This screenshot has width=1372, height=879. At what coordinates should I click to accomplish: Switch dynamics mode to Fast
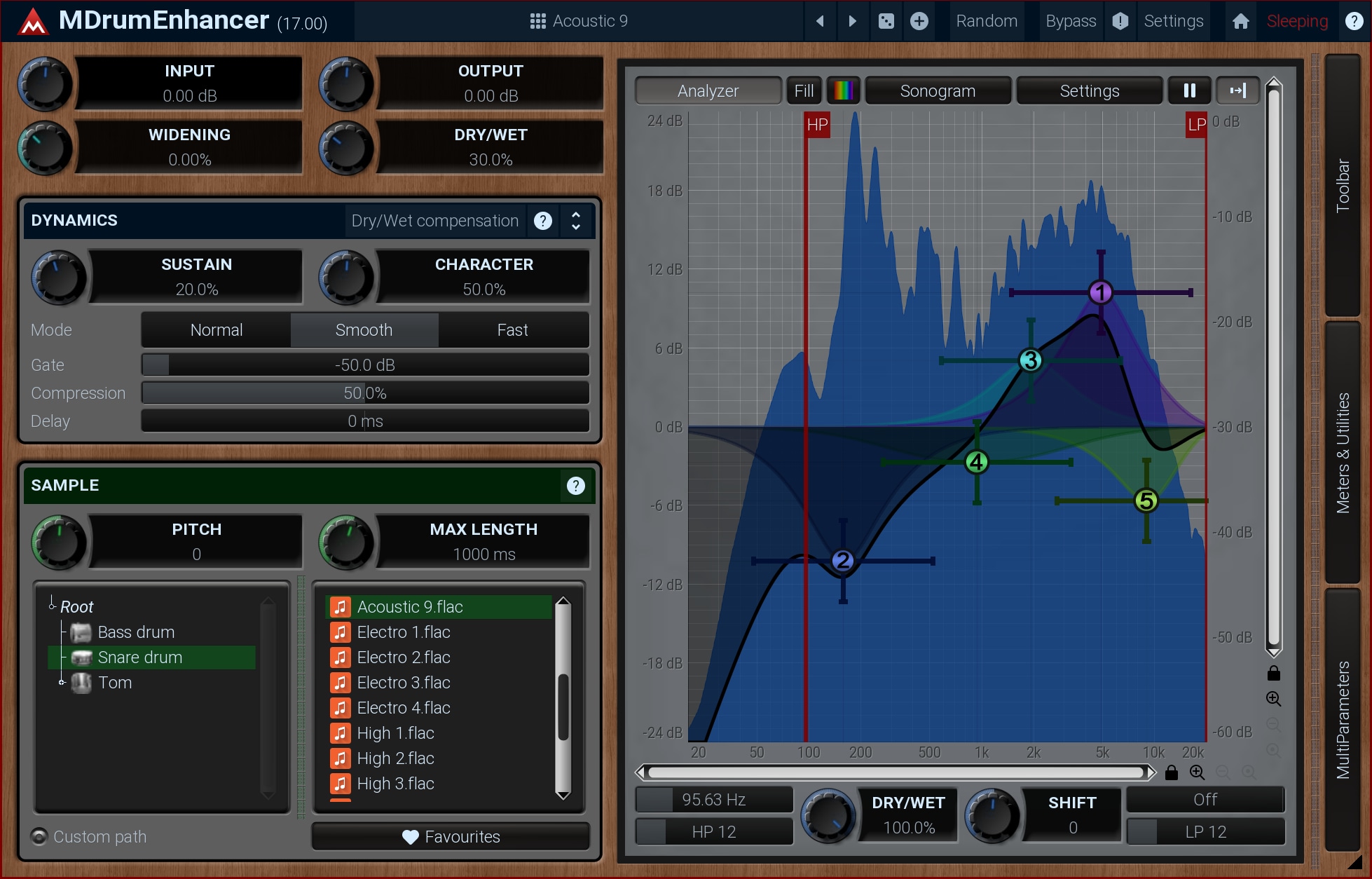click(x=512, y=330)
